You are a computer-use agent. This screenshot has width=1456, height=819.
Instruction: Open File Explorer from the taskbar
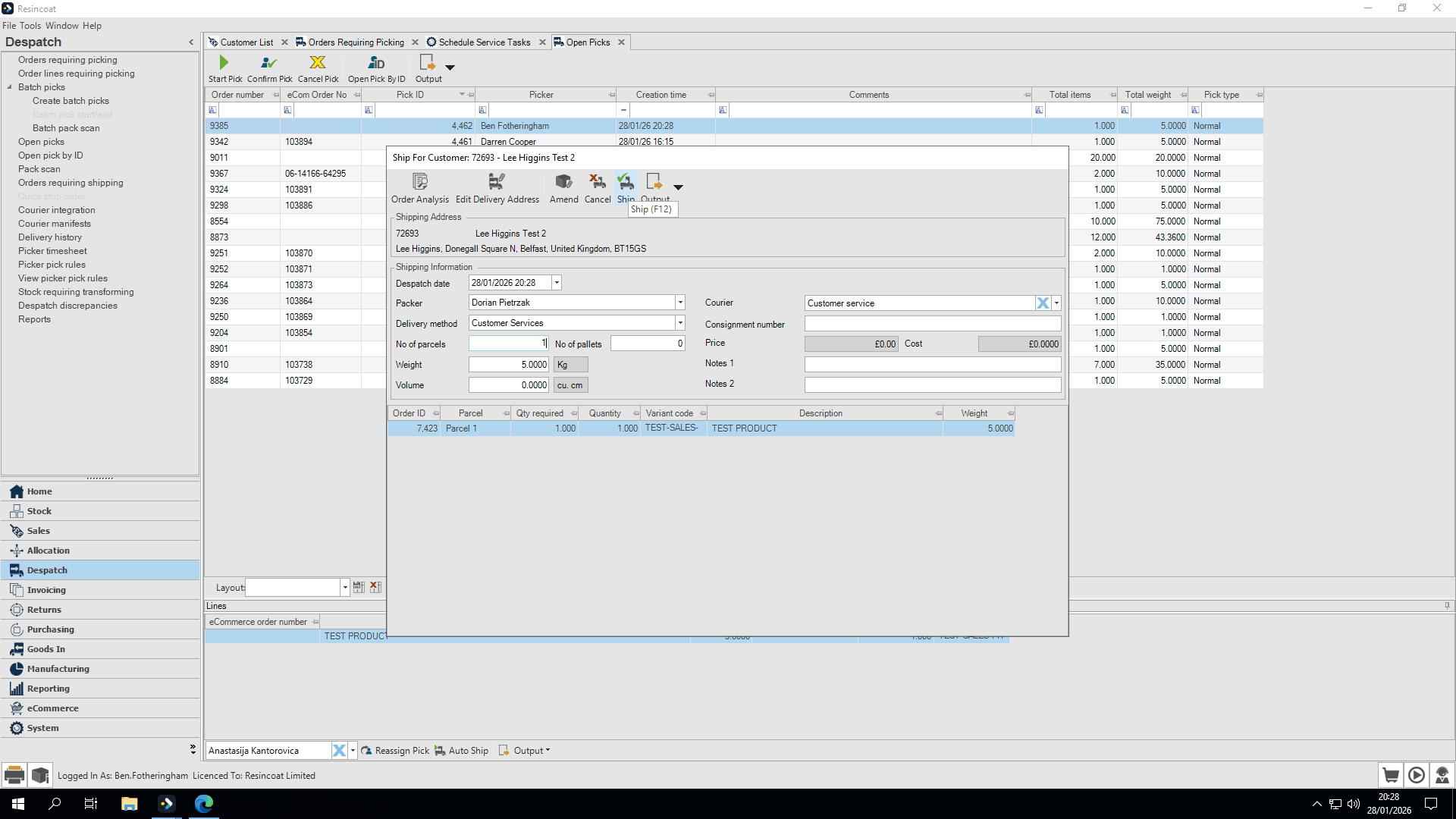tap(130, 804)
